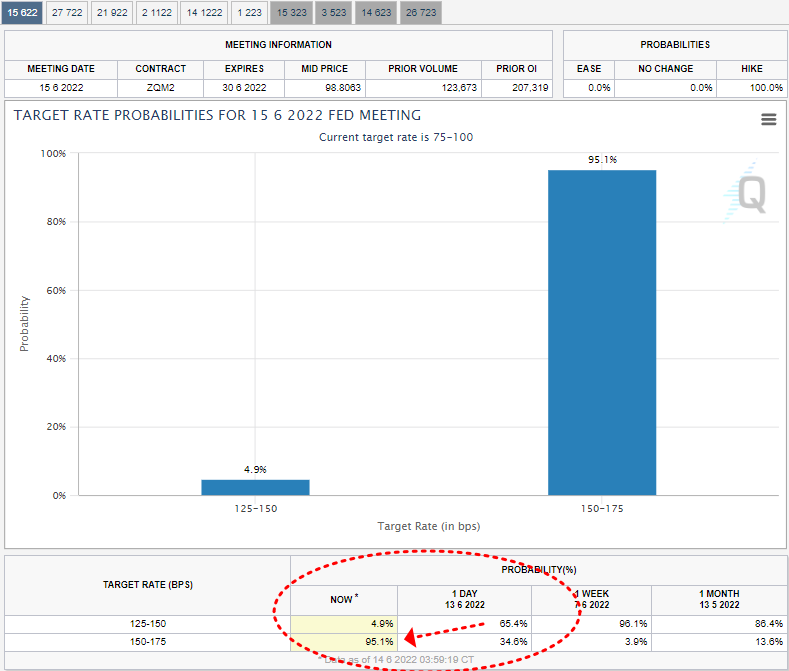
Task: Click the NOW 95.1% highlighted cell
Action: [x=344, y=642]
